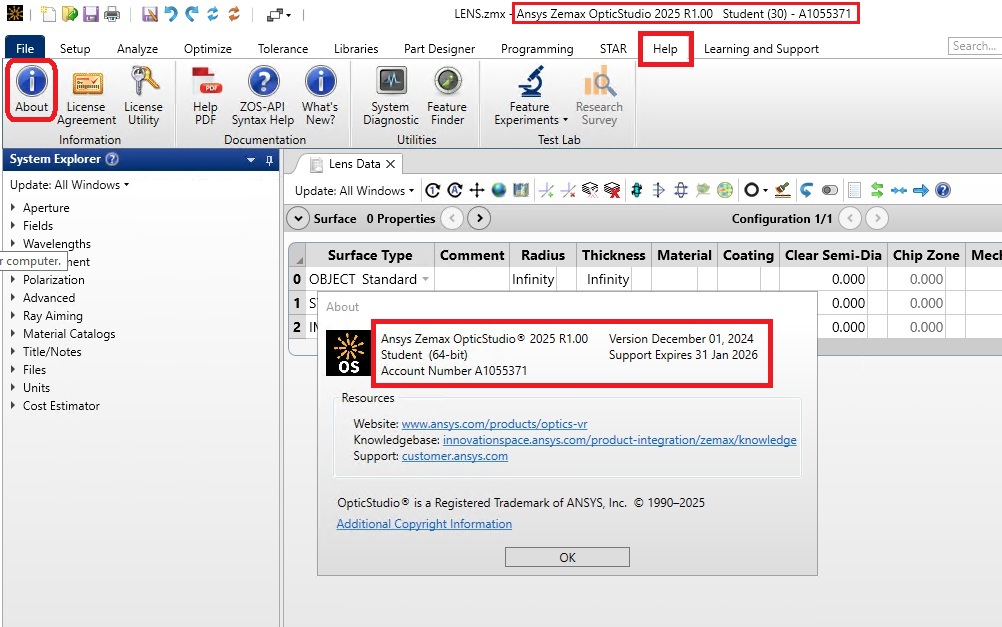This screenshot has height=627, width=1002.
Task: Launch the License Utility
Action: point(143,97)
